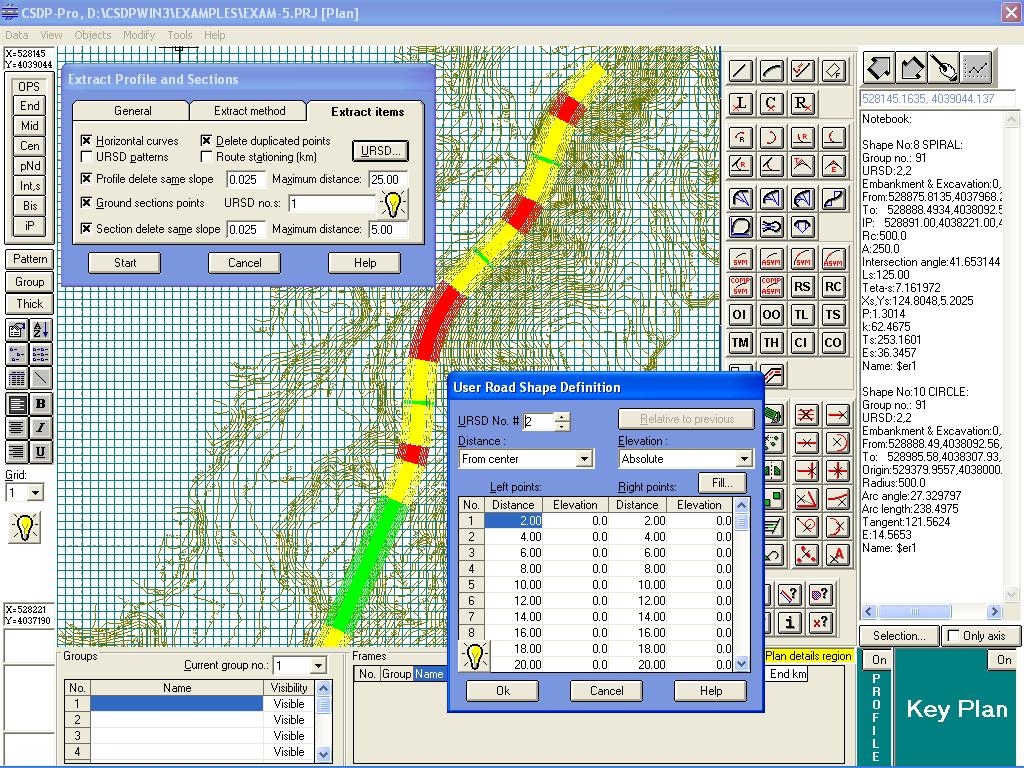
Task: Toggle Delete duplicated points checkbox
Action: pyautogui.click(x=206, y=140)
